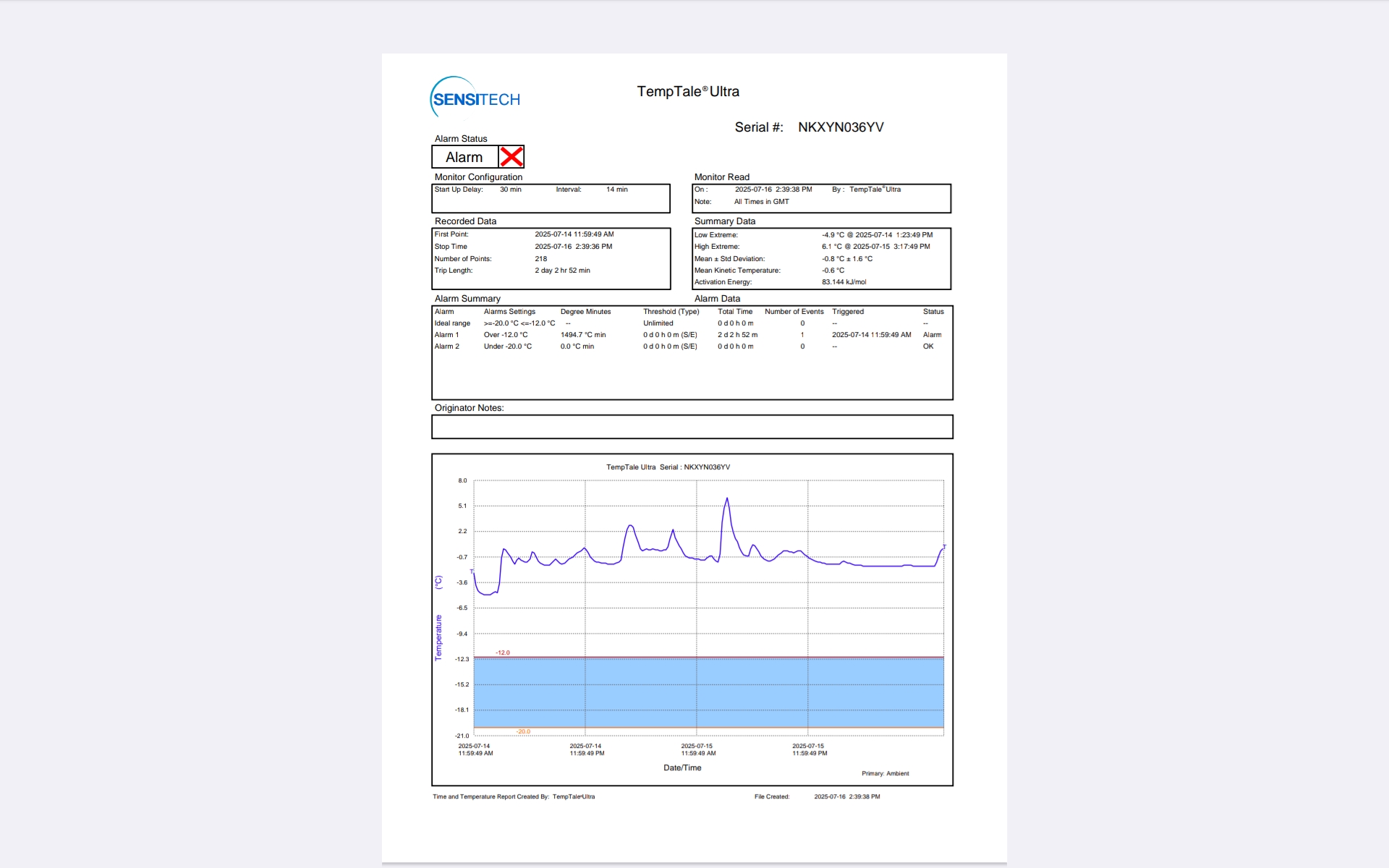Click the red X alarm status icon
This screenshot has width=1389, height=868.
(x=511, y=157)
